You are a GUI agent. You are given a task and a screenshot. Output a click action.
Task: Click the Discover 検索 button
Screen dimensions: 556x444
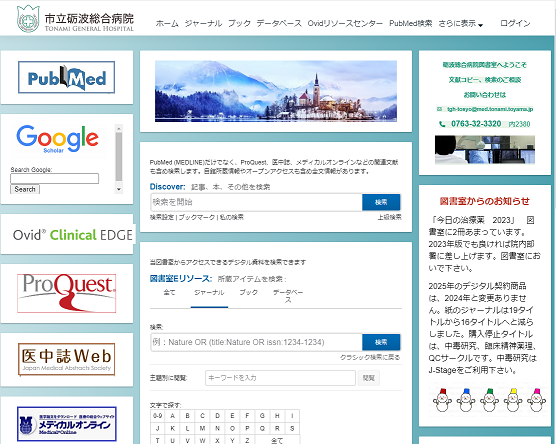[x=381, y=202]
